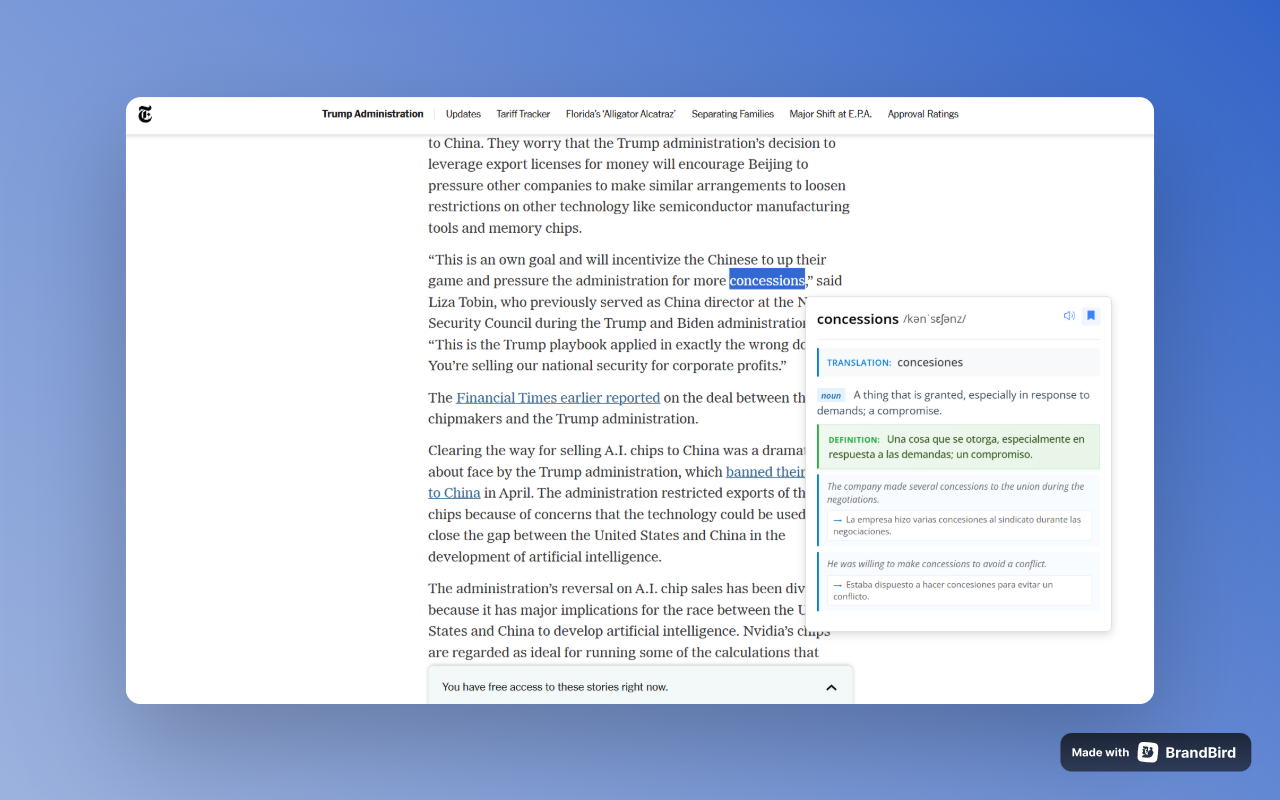Play pronunciation audio for "concessions"
1280x800 pixels.
pyautogui.click(x=1069, y=315)
